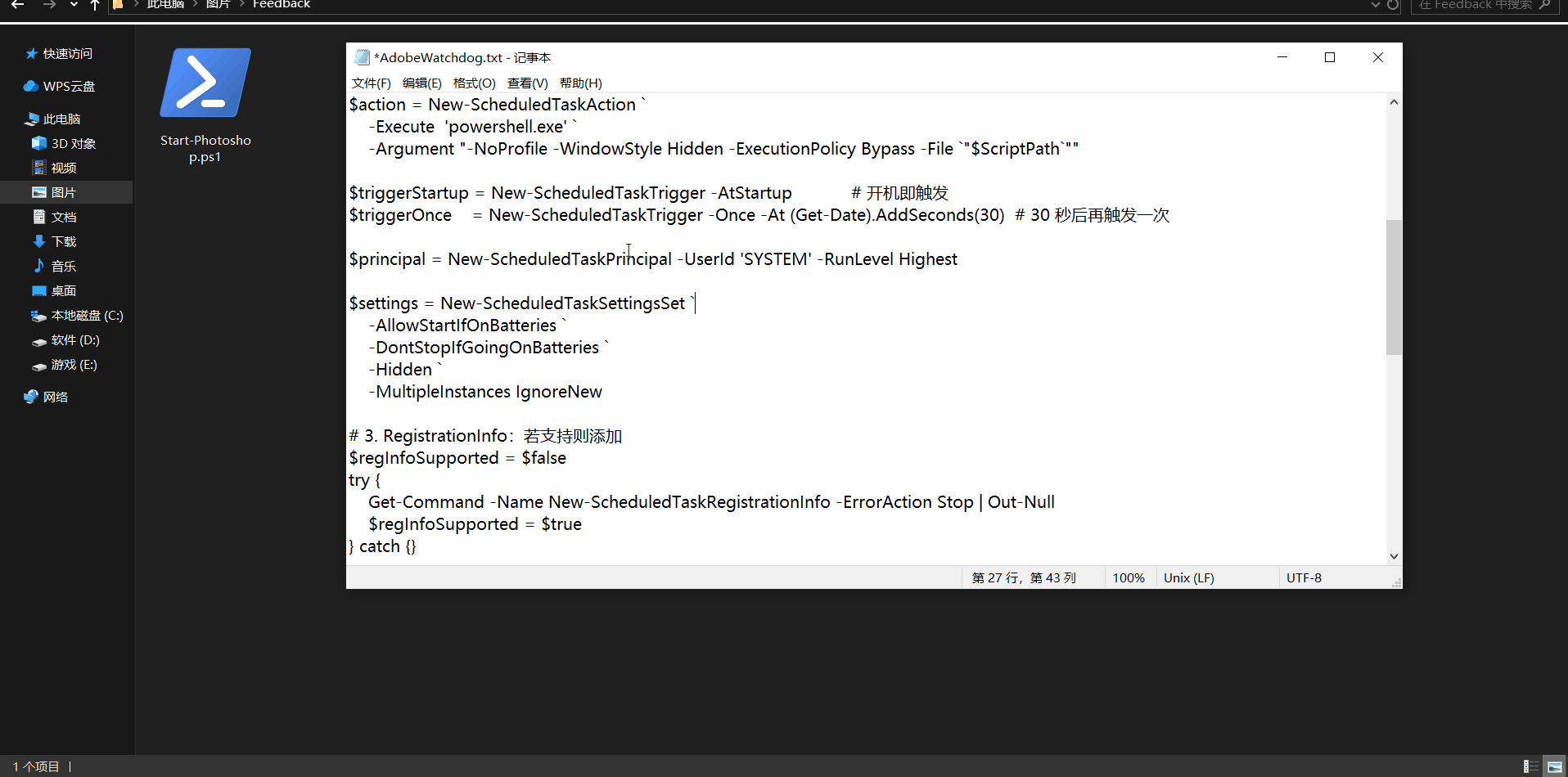Click the 100% zoom status entry
Screen dimensions: 1568x777
pos(1129,578)
